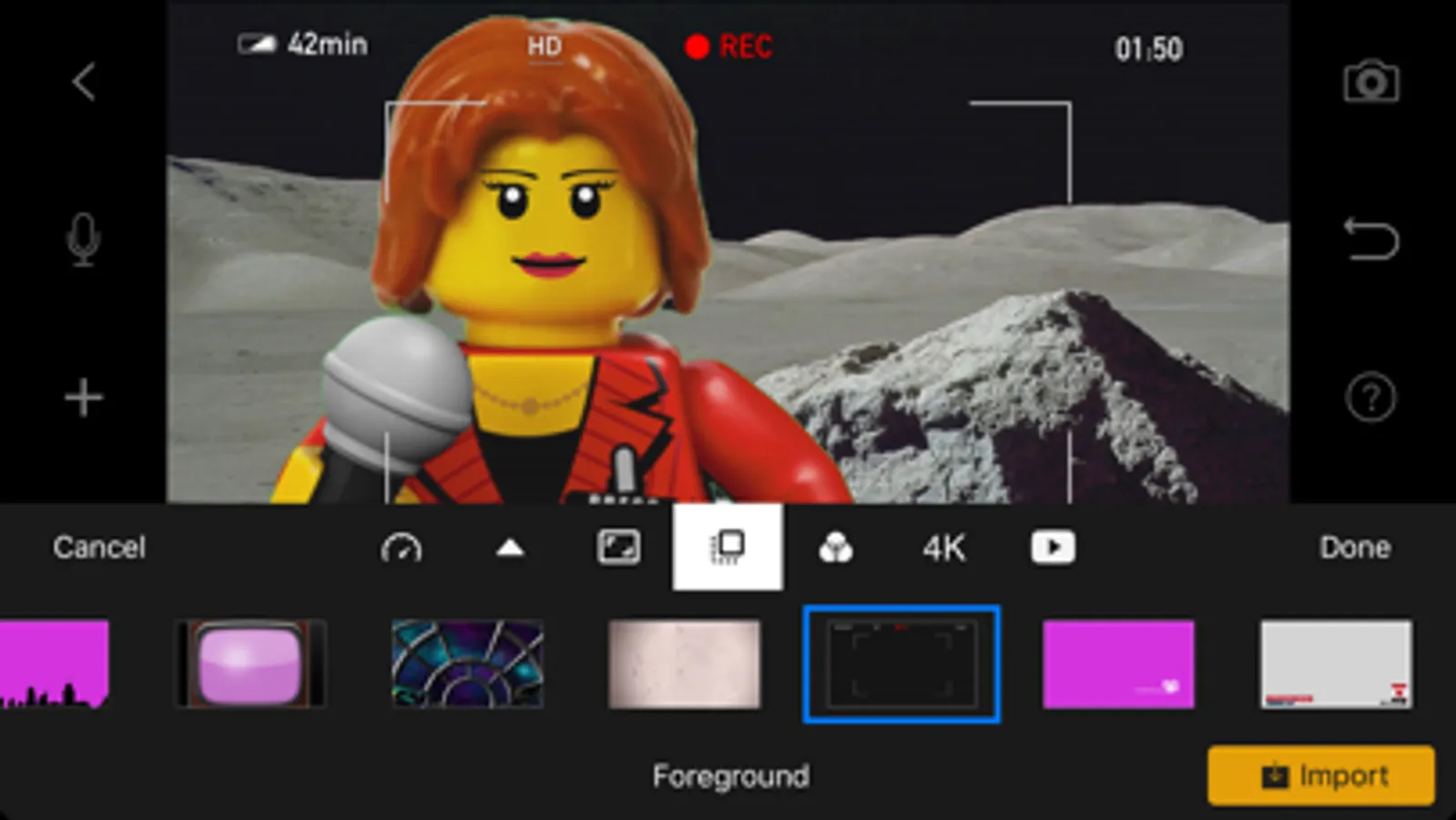This screenshot has height=820, width=1456.
Task: Go back using the left chevron arrow
Action: point(84,81)
